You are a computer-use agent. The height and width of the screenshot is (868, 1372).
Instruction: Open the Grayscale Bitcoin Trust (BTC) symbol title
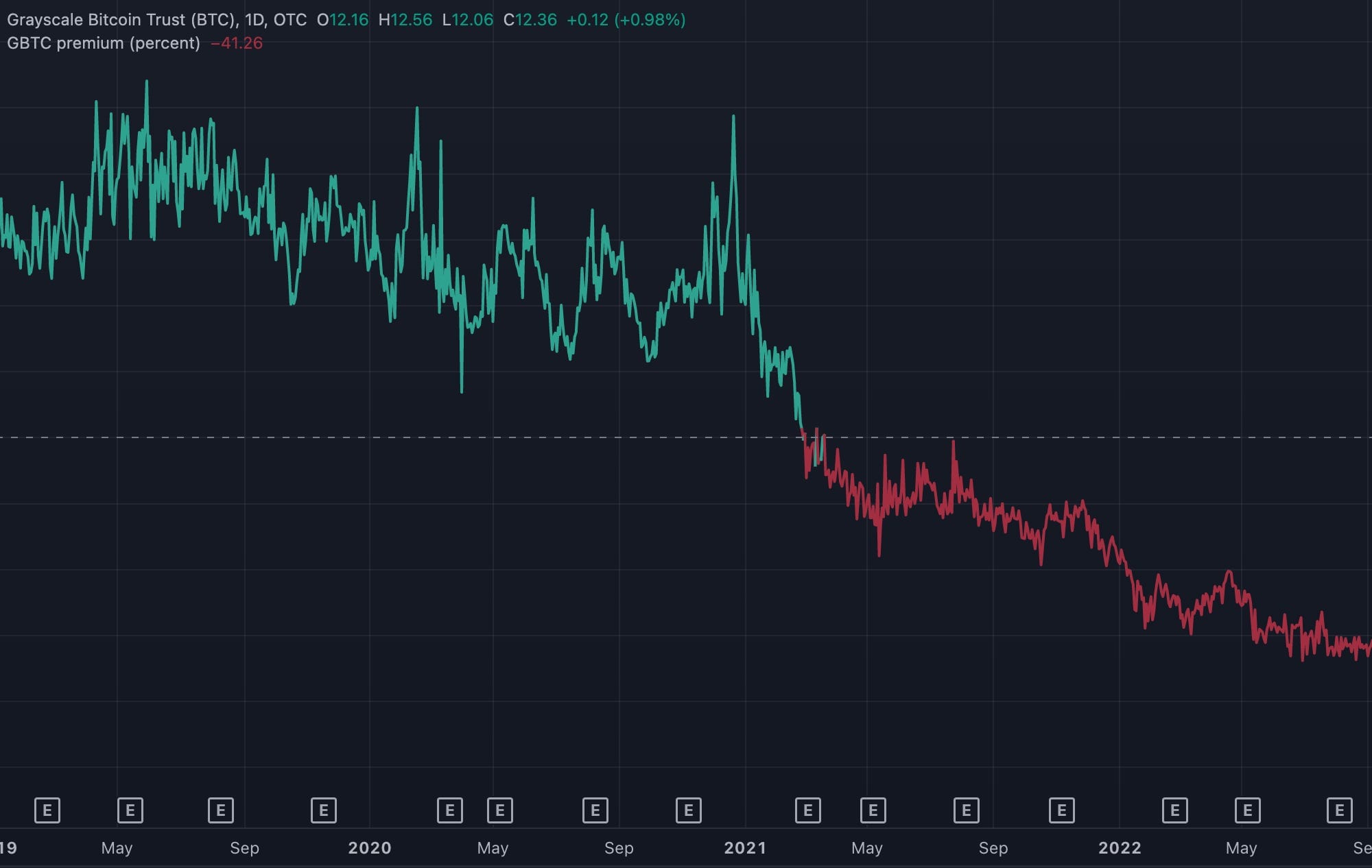point(123,20)
